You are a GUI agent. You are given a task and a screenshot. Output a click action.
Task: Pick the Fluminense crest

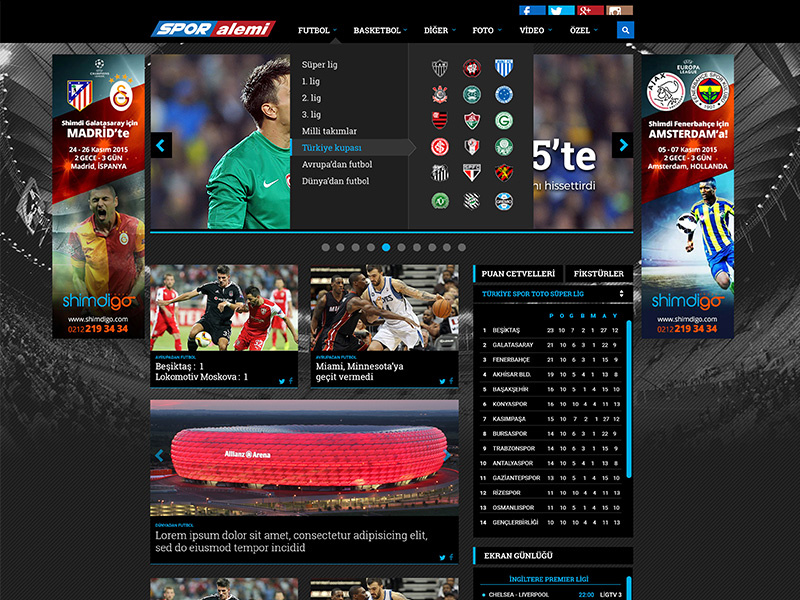(472, 121)
